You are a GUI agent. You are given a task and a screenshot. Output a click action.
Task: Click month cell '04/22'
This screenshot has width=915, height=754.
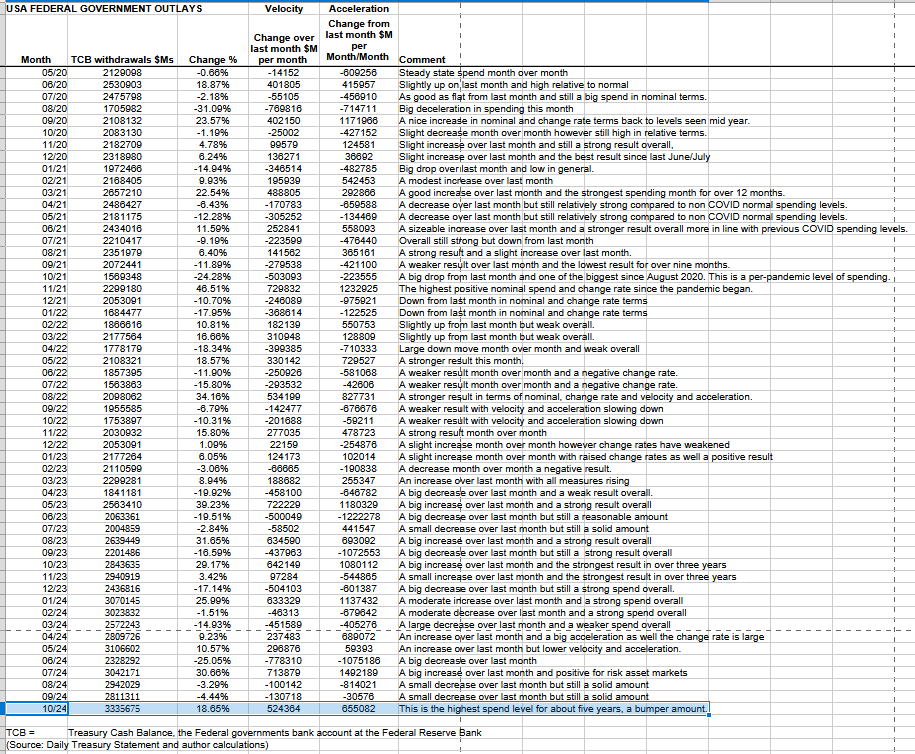point(54,349)
